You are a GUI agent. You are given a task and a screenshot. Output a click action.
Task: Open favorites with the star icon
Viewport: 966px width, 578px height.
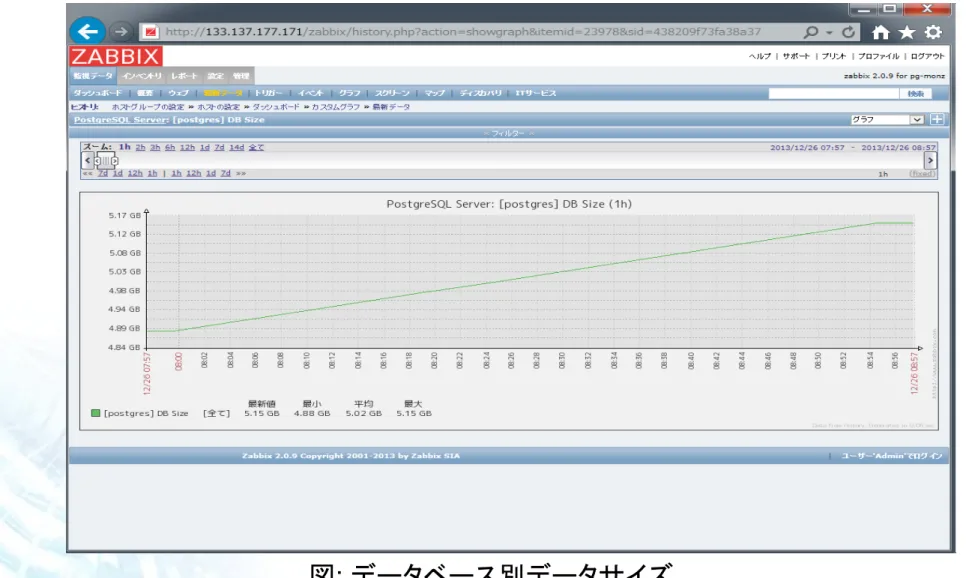pos(907,32)
